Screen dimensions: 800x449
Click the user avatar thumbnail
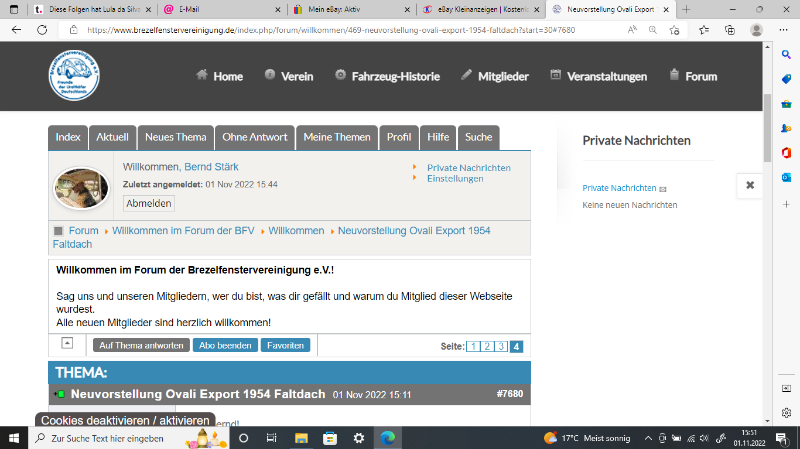81,186
